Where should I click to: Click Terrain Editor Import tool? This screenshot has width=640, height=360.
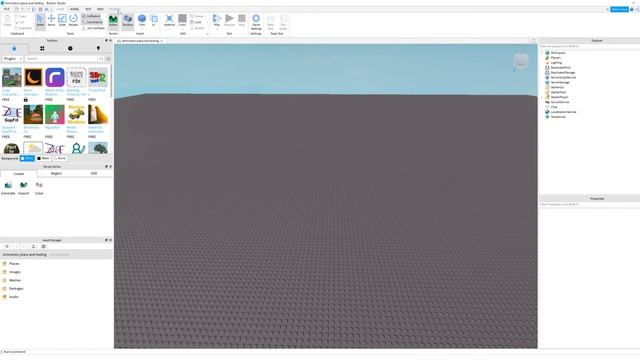point(24,188)
